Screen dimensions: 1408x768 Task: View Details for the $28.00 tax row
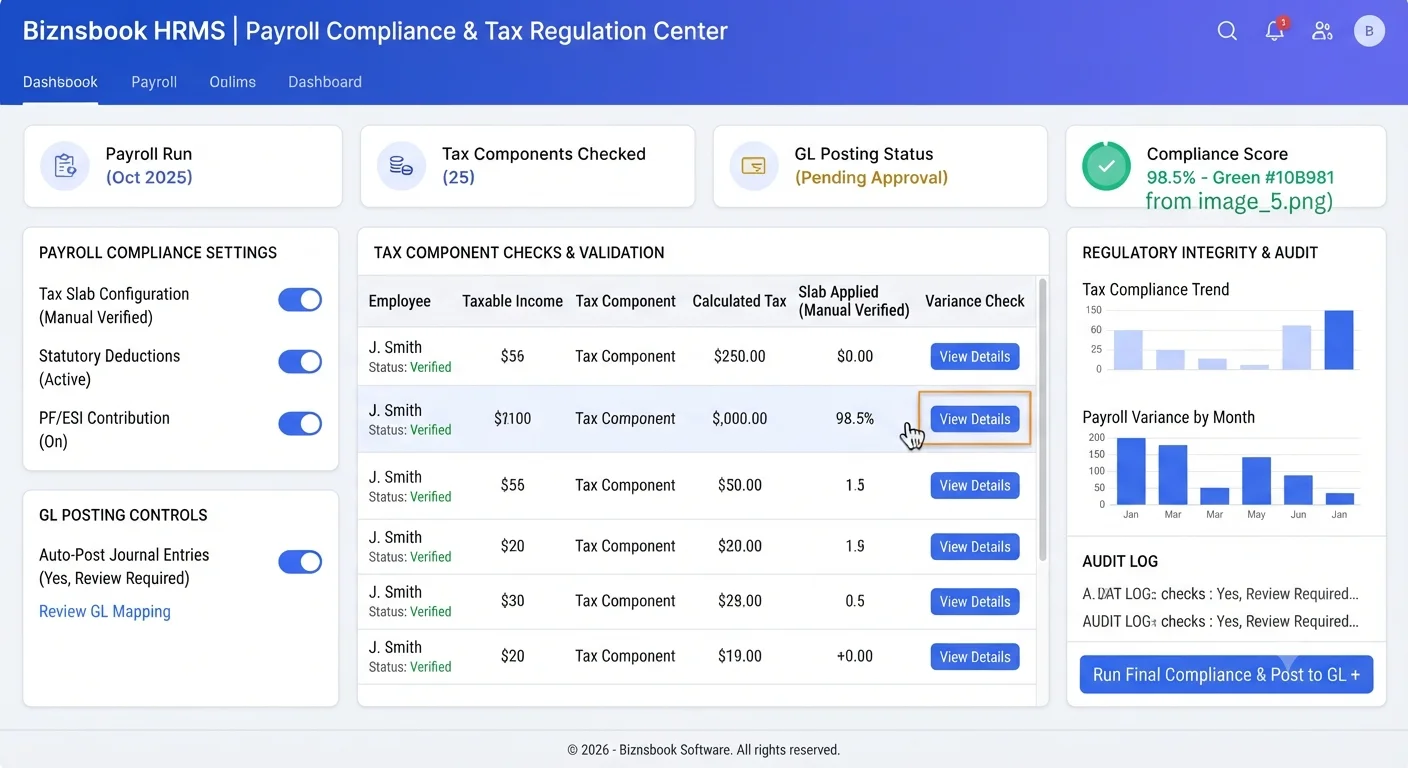pyautogui.click(x=975, y=601)
